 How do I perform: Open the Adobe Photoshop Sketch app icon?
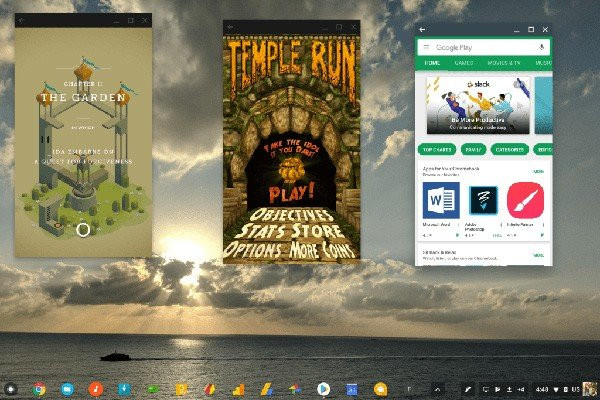[x=484, y=201]
